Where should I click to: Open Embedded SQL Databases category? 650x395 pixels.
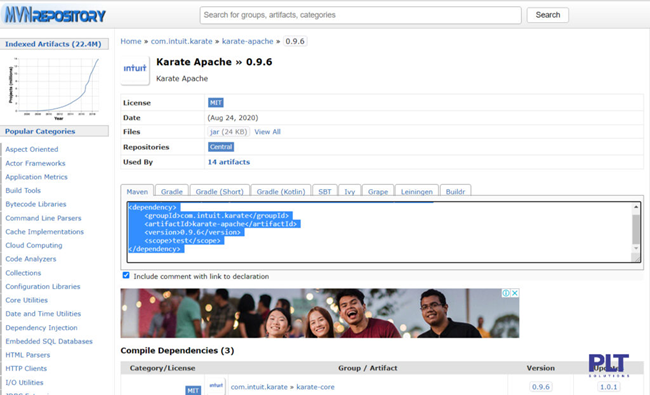click(49, 342)
